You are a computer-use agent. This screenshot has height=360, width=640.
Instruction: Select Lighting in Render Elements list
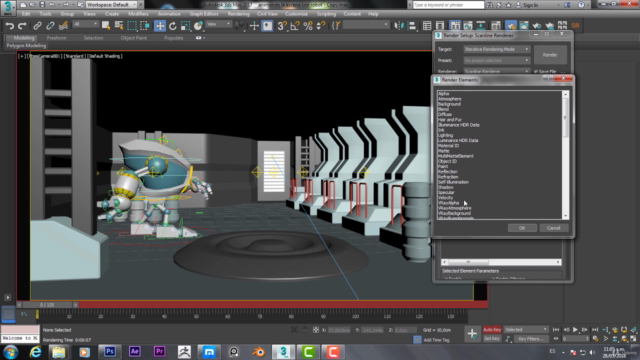[x=445, y=135]
